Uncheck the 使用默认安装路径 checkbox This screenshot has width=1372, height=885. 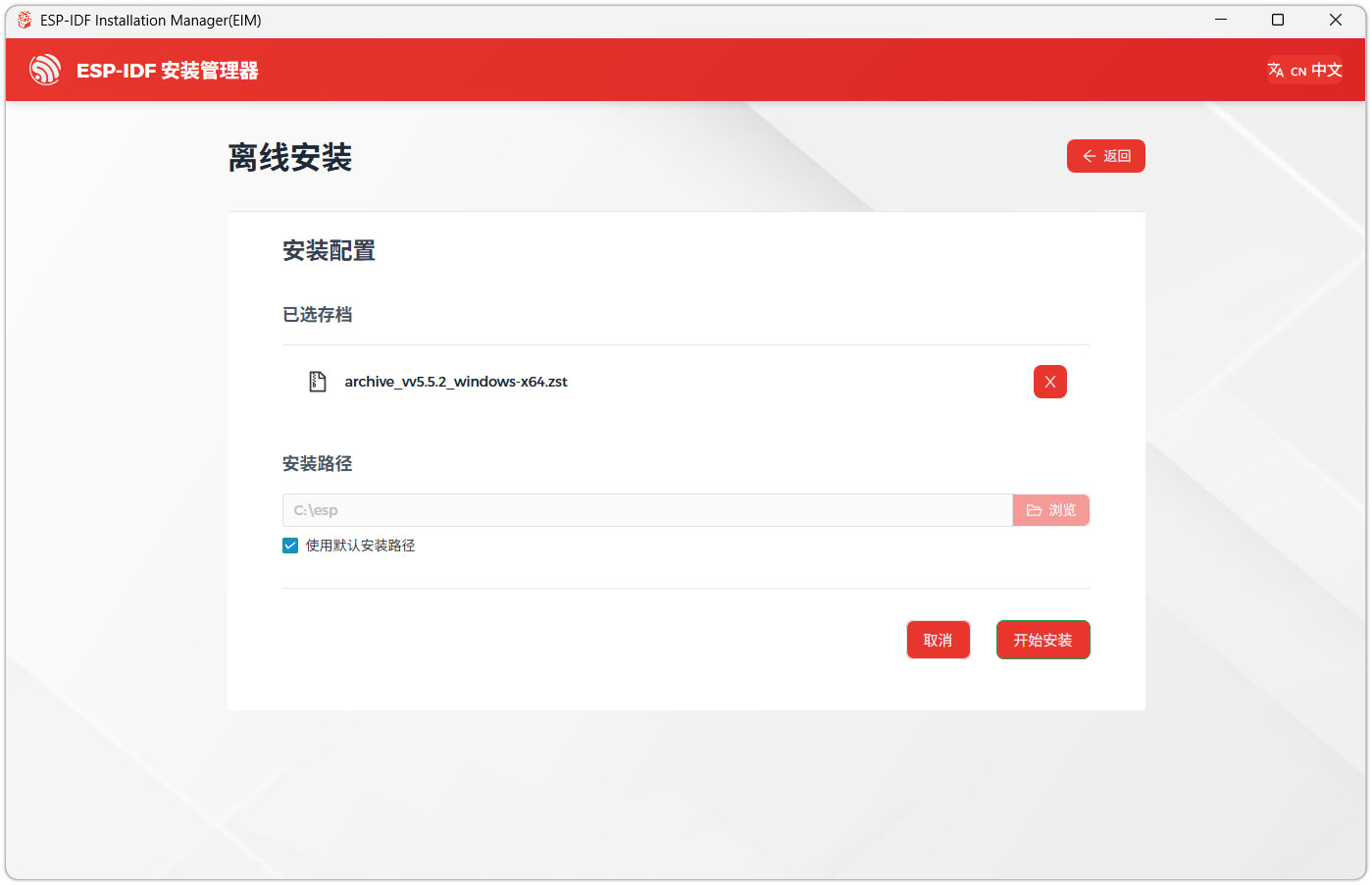pyautogui.click(x=290, y=546)
